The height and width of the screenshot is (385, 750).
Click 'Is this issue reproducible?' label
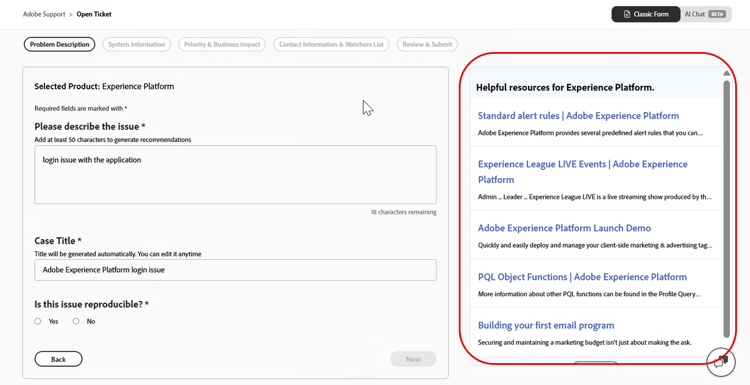point(91,304)
